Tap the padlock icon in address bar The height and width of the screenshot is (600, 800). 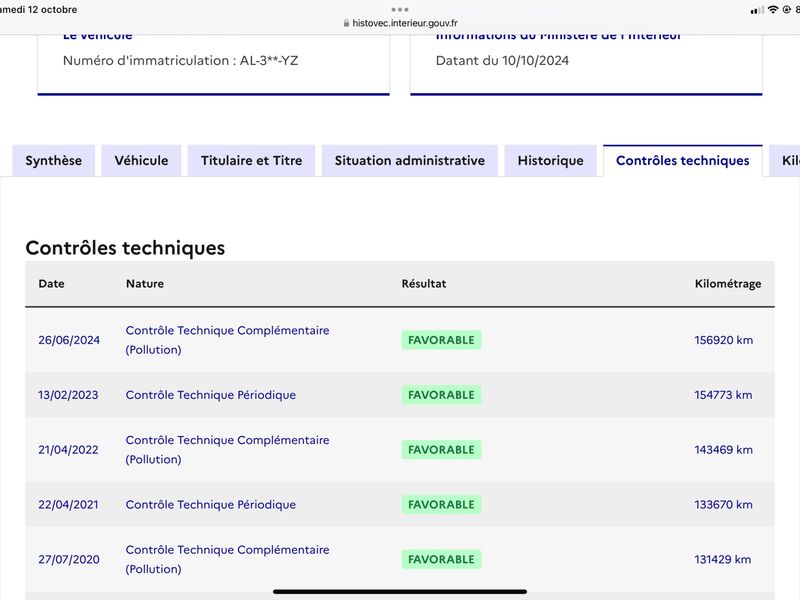346,23
